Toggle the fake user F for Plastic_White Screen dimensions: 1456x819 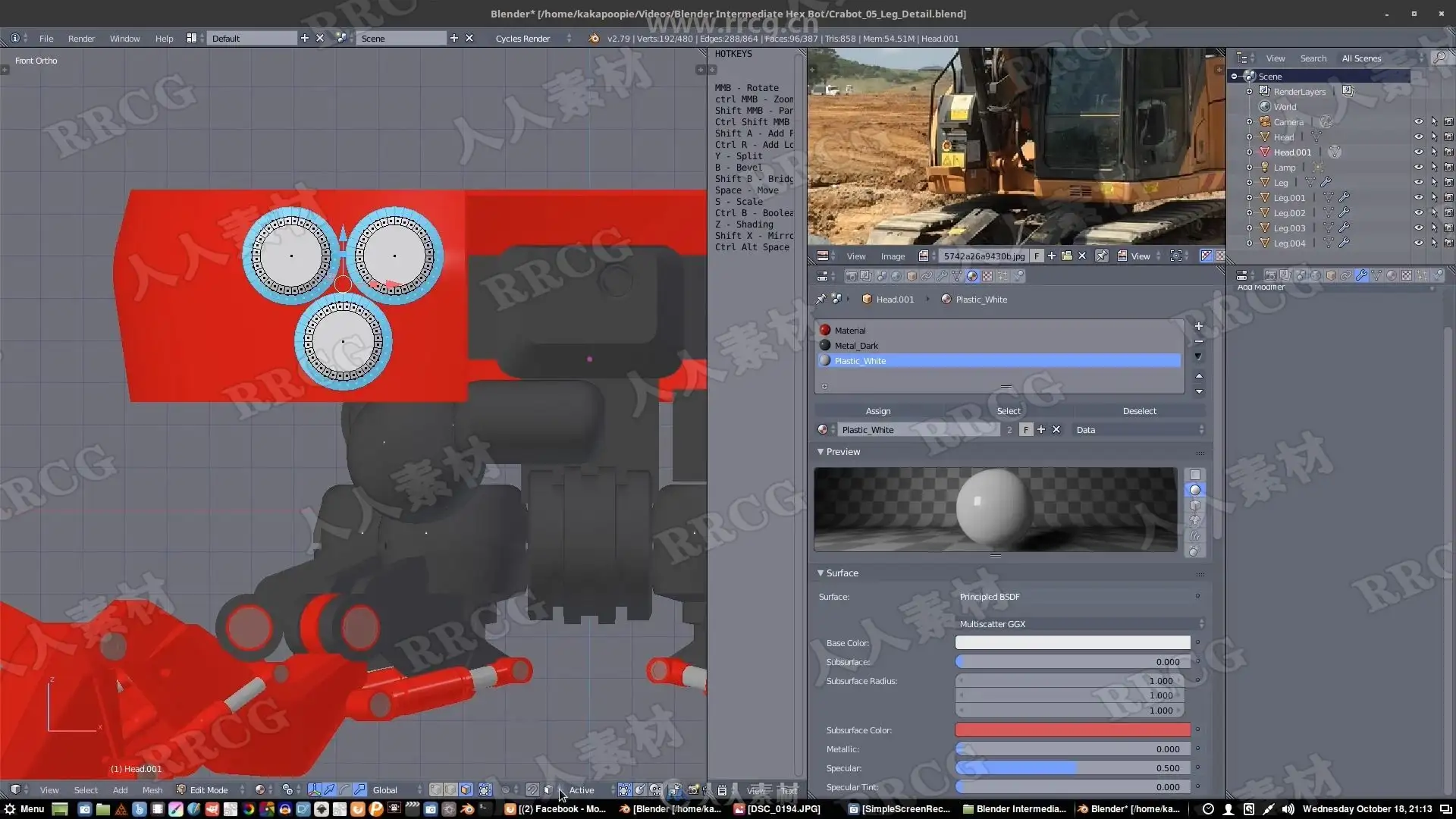(x=1025, y=430)
